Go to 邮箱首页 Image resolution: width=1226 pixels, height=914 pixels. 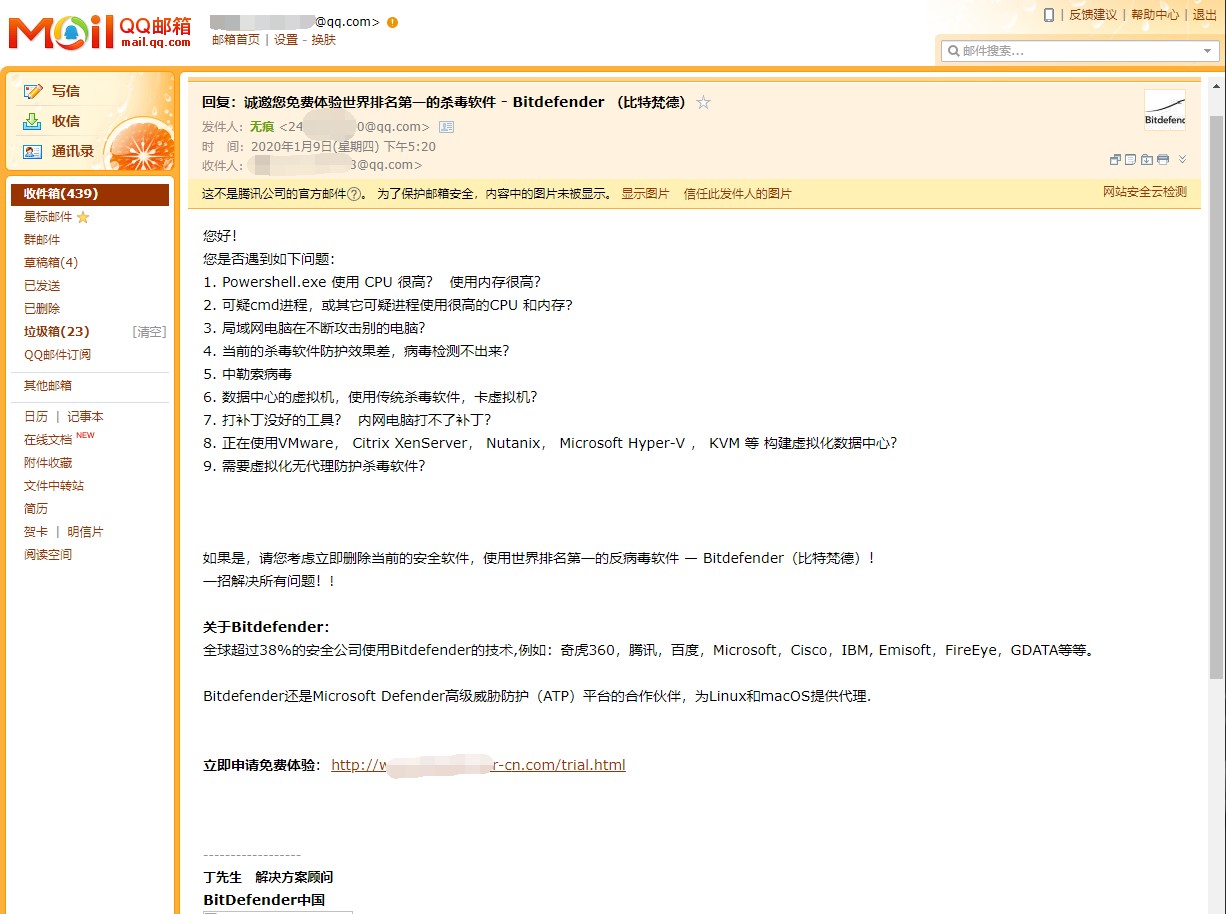(236, 40)
